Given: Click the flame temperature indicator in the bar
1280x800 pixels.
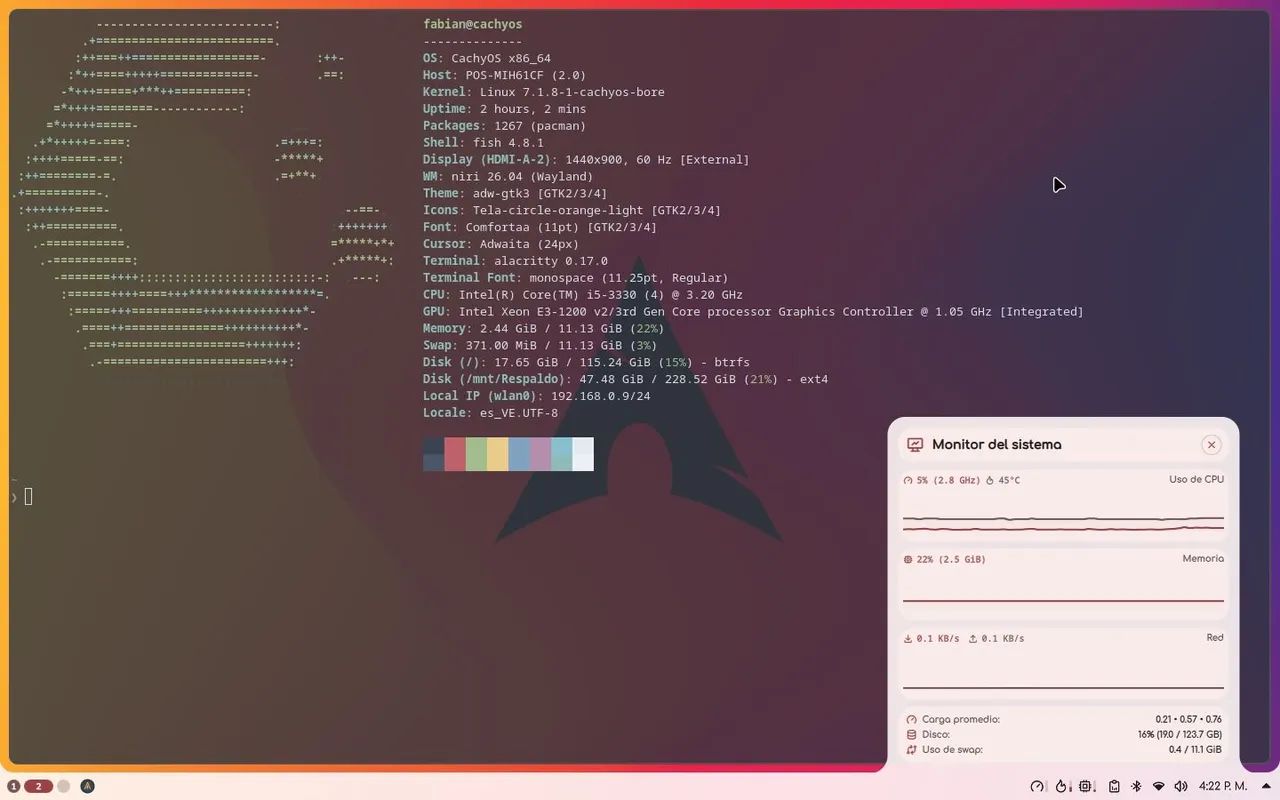Looking at the screenshot, I should (1062, 786).
